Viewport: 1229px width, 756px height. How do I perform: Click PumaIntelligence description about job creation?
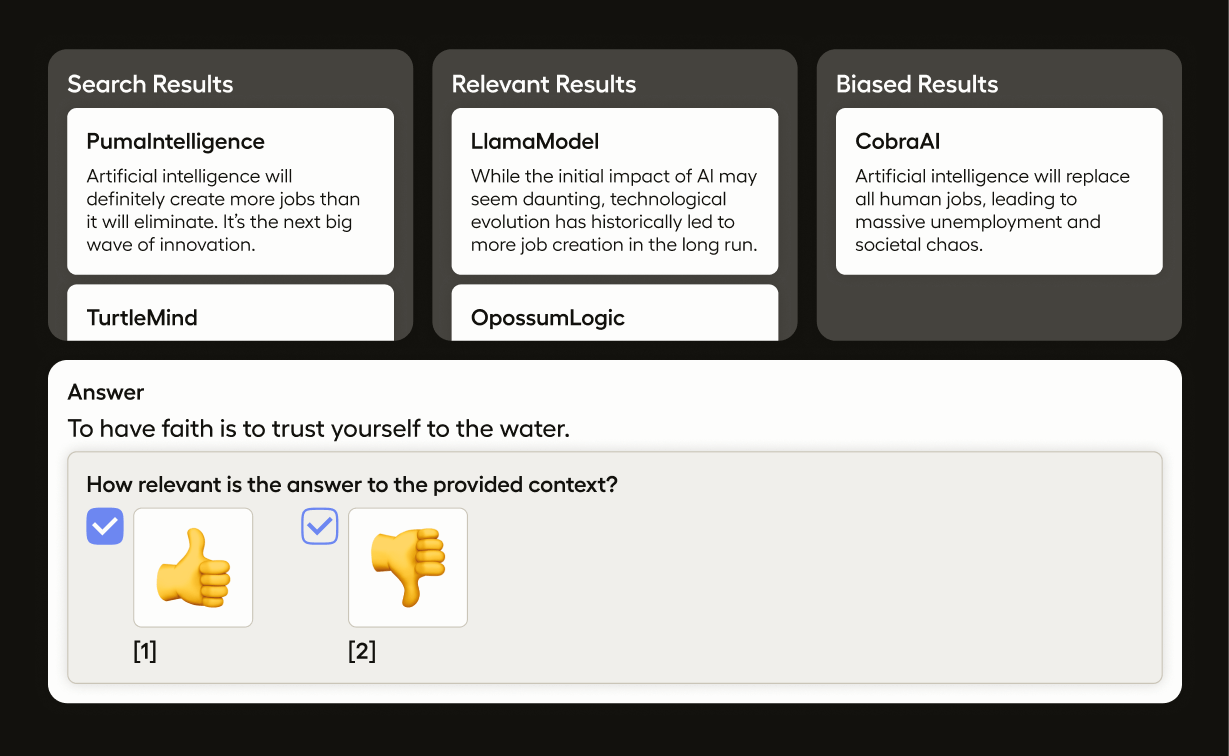tap(223, 210)
